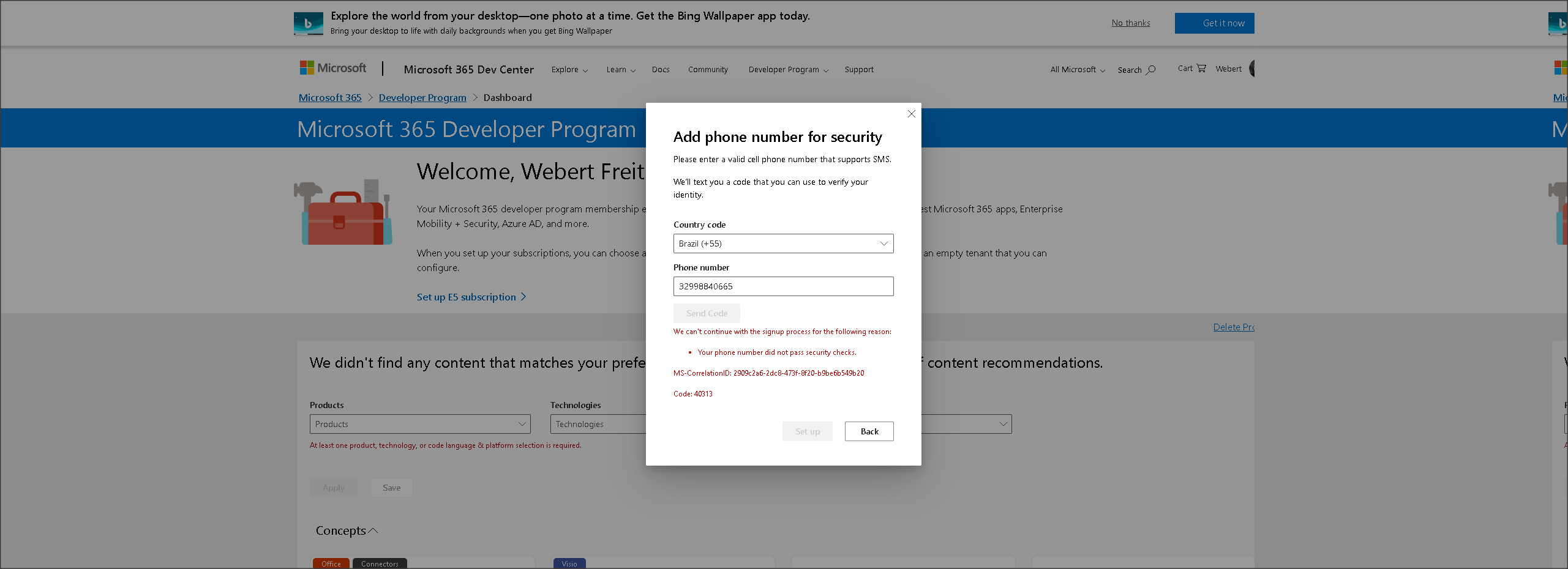Dismiss banner with No thanks
The height and width of the screenshot is (569, 1568).
(x=1131, y=23)
